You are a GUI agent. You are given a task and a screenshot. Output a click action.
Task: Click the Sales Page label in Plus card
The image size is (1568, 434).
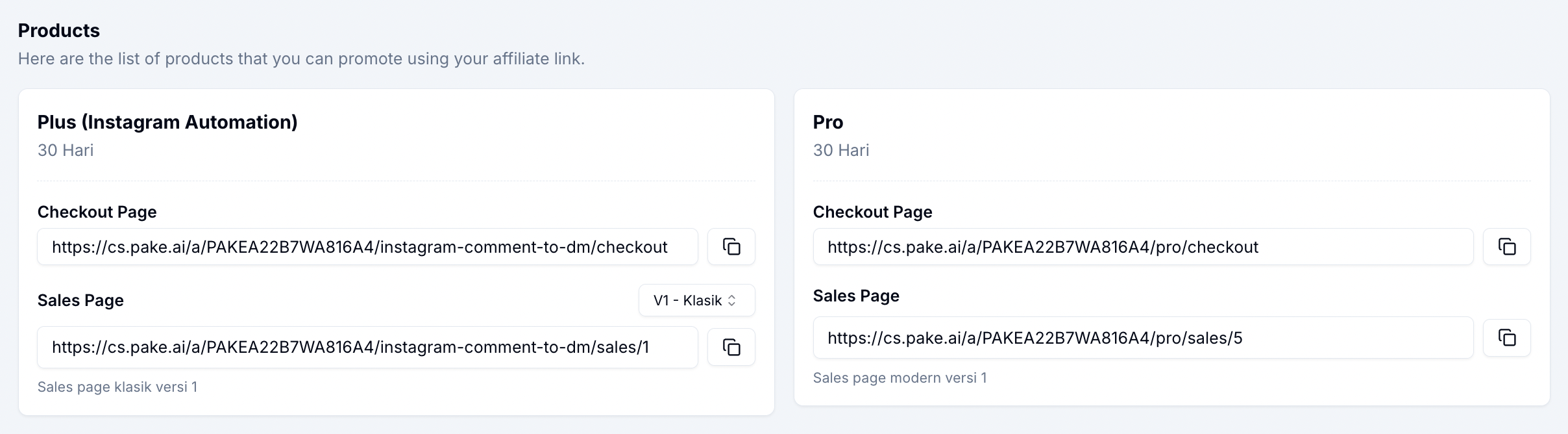[x=80, y=300]
